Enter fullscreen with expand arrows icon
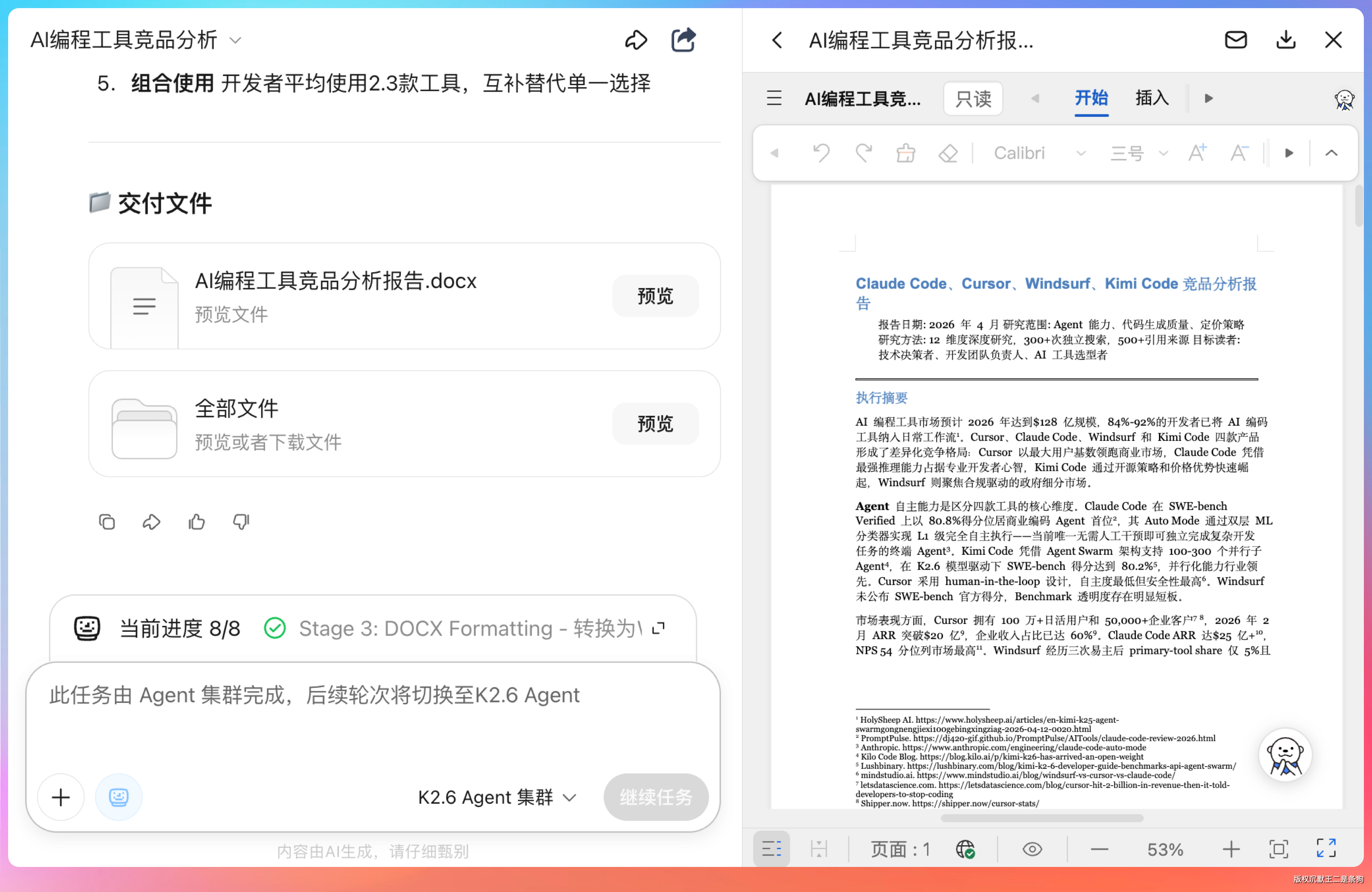1372x892 pixels. 1326,849
